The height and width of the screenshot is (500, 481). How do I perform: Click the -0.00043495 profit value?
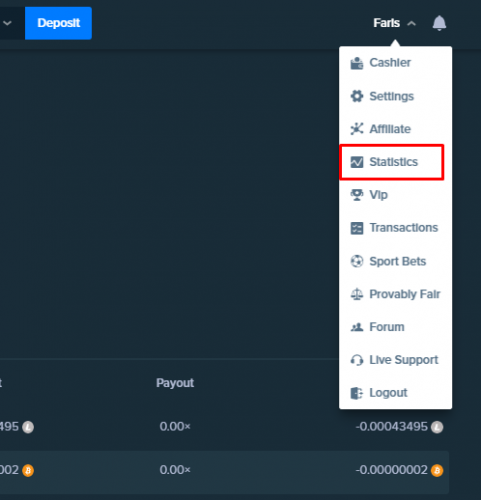pos(392,427)
